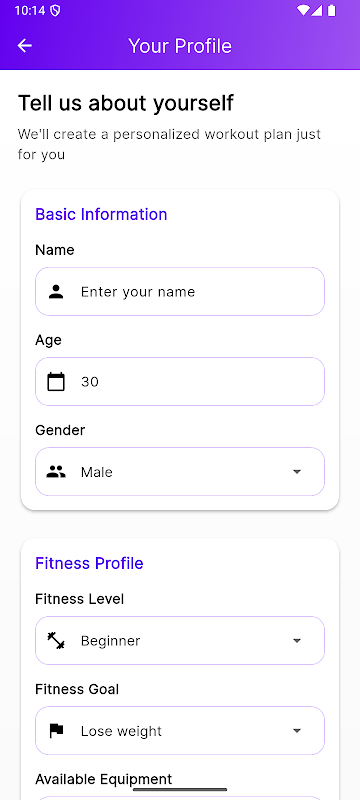
Task: Click the person icon in Name field
Action: click(56, 292)
